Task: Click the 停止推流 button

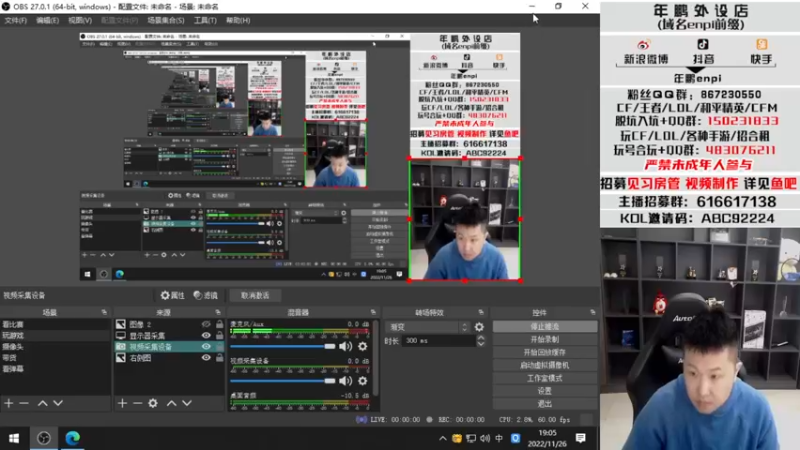Action: (544, 326)
